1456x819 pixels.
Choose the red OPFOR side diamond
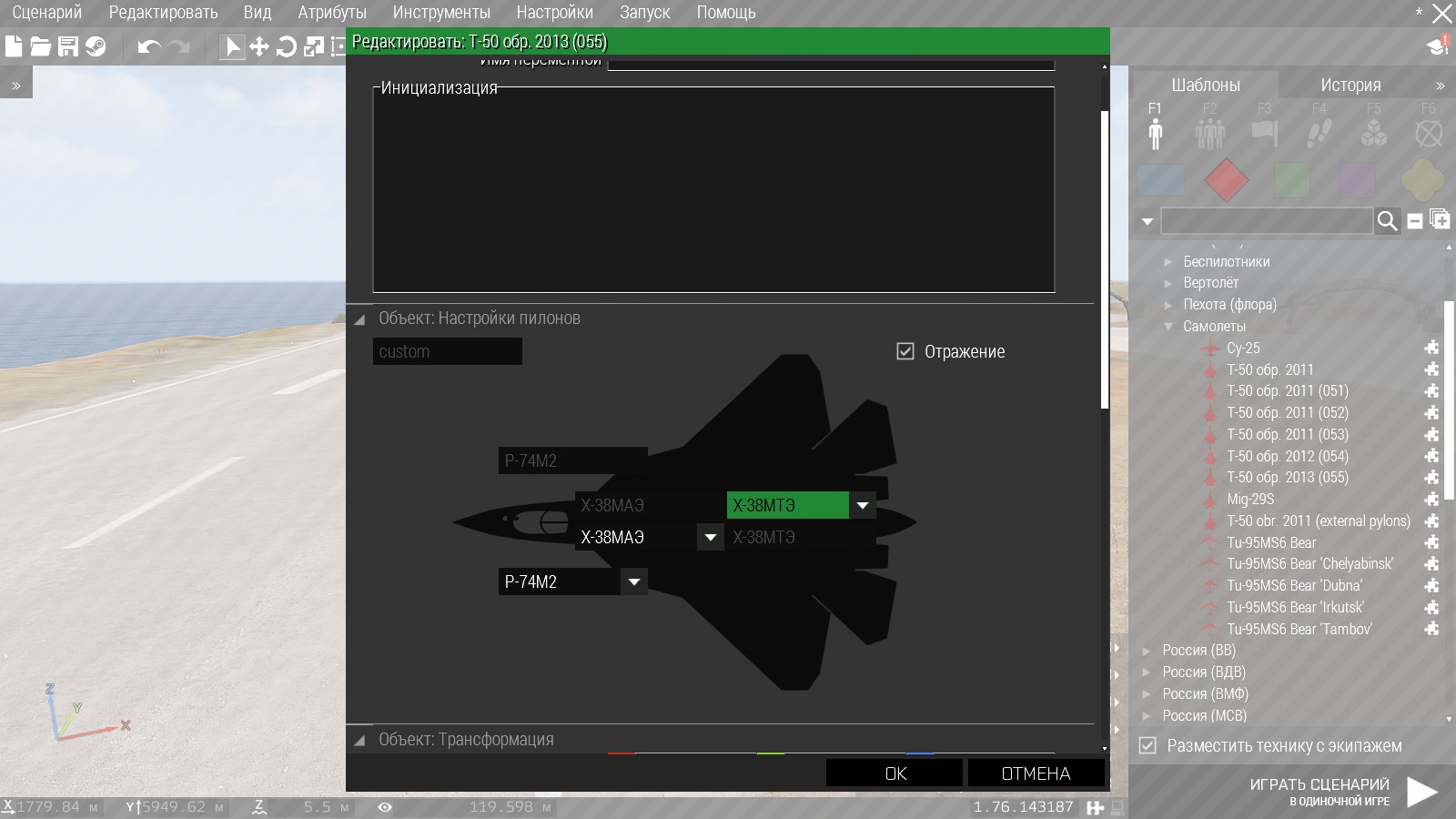tap(1226, 180)
